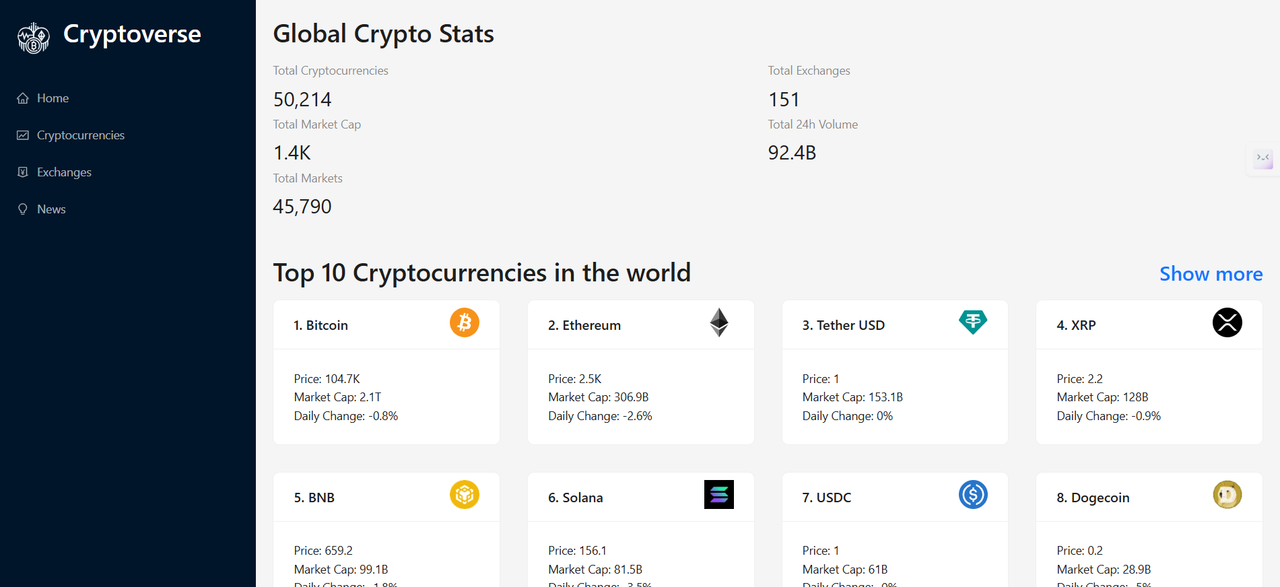The image size is (1280, 587).
Task: Click the Show more link
Action: point(1210,274)
